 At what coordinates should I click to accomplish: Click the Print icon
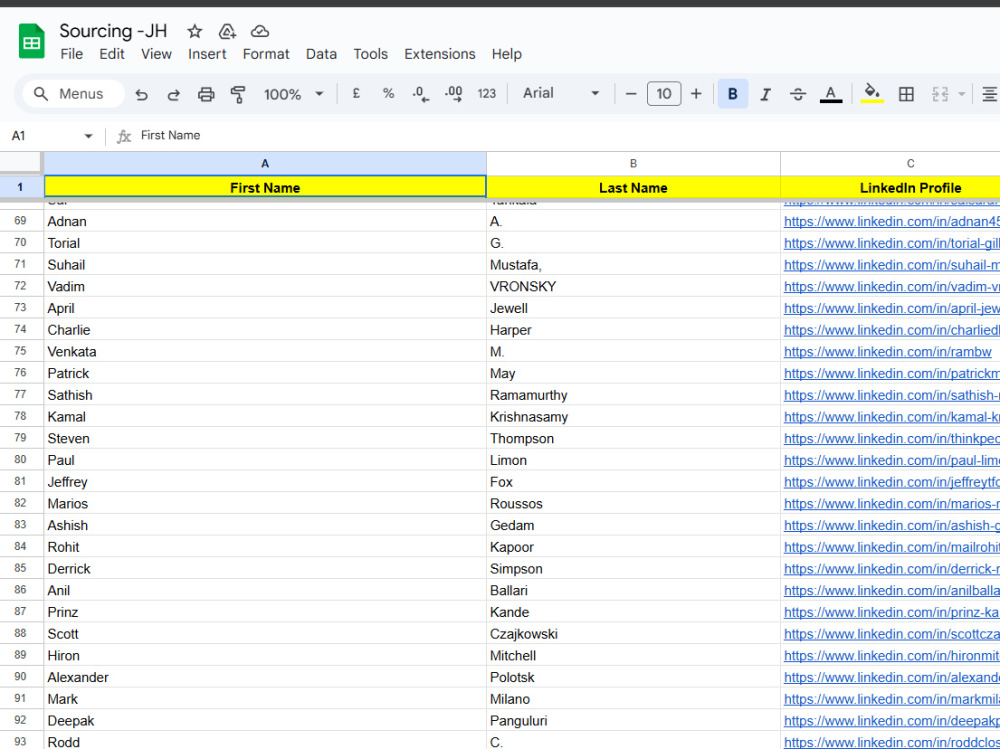click(x=206, y=94)
